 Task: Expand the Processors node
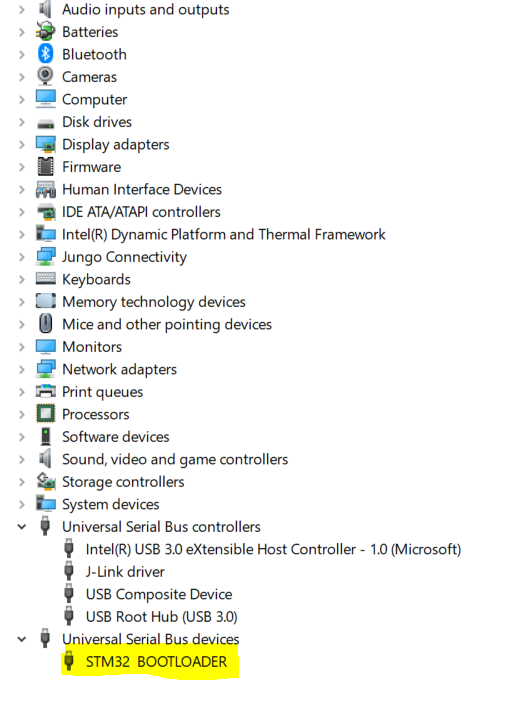tap(22, 414)
